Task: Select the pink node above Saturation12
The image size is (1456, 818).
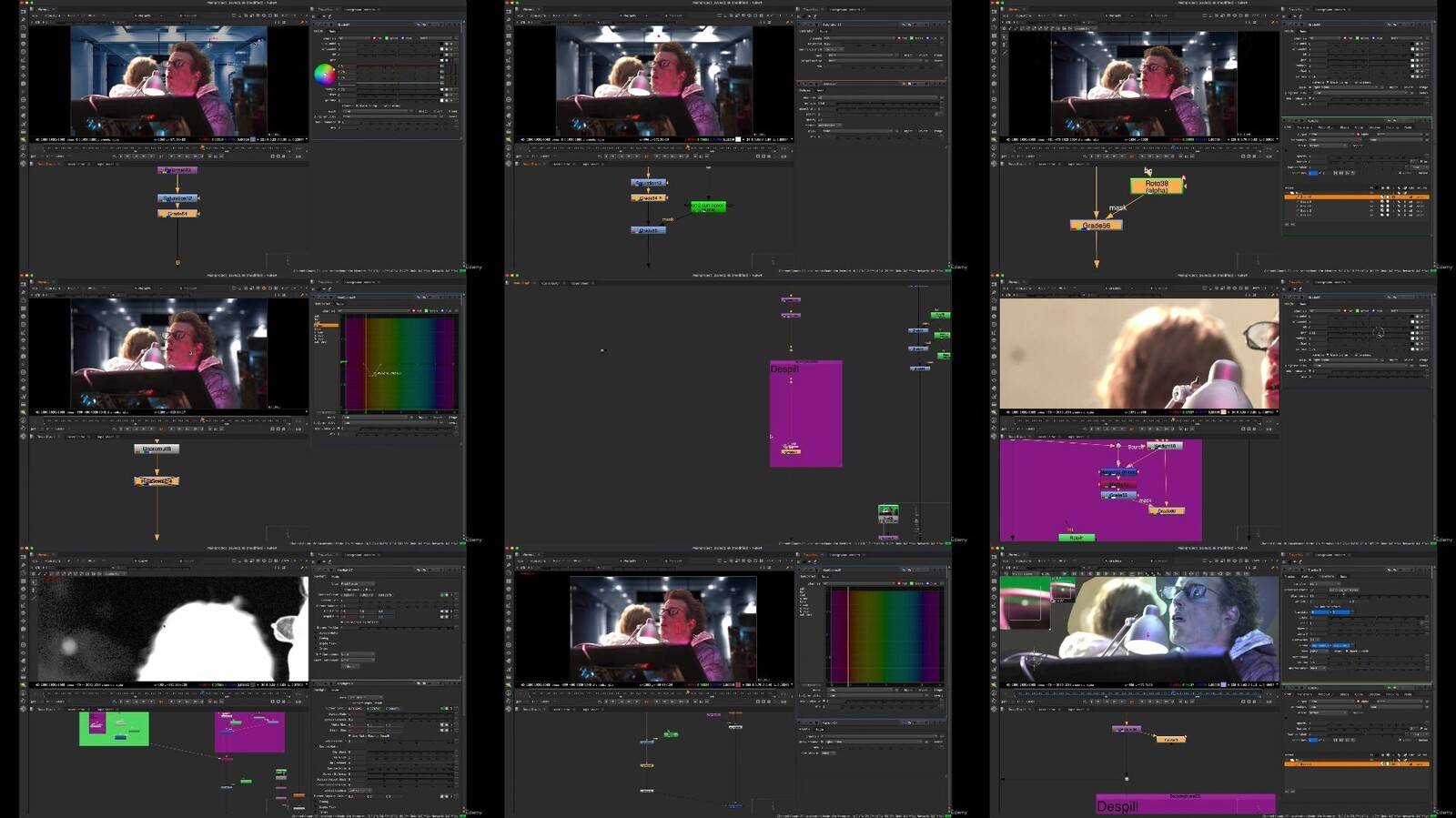Action: coord(177,170)
